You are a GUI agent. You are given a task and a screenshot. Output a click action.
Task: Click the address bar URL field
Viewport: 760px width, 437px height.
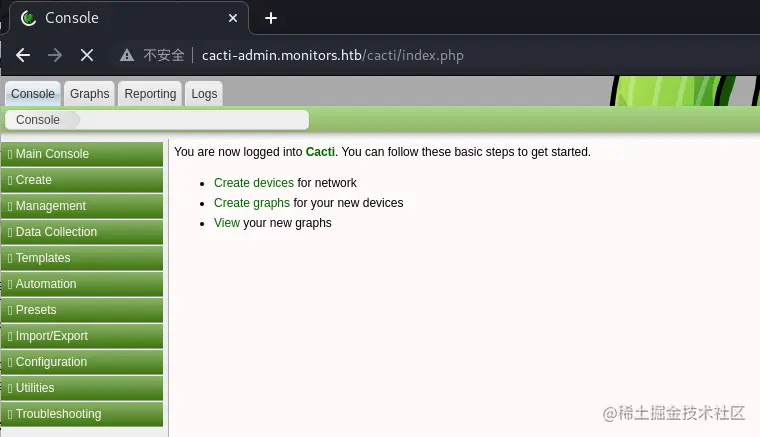[x=332, y=55]
